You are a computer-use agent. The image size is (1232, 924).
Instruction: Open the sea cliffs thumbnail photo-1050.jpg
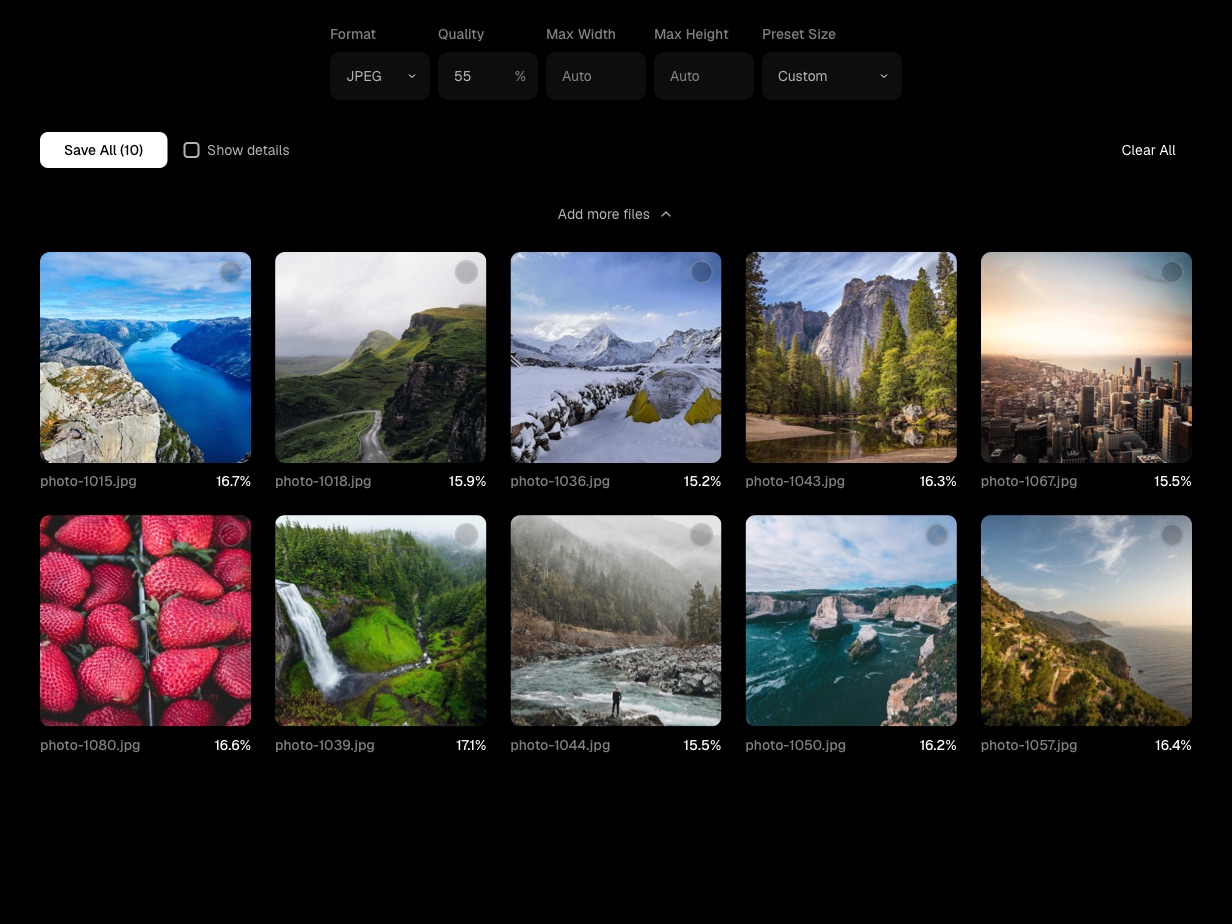(851, 621)
